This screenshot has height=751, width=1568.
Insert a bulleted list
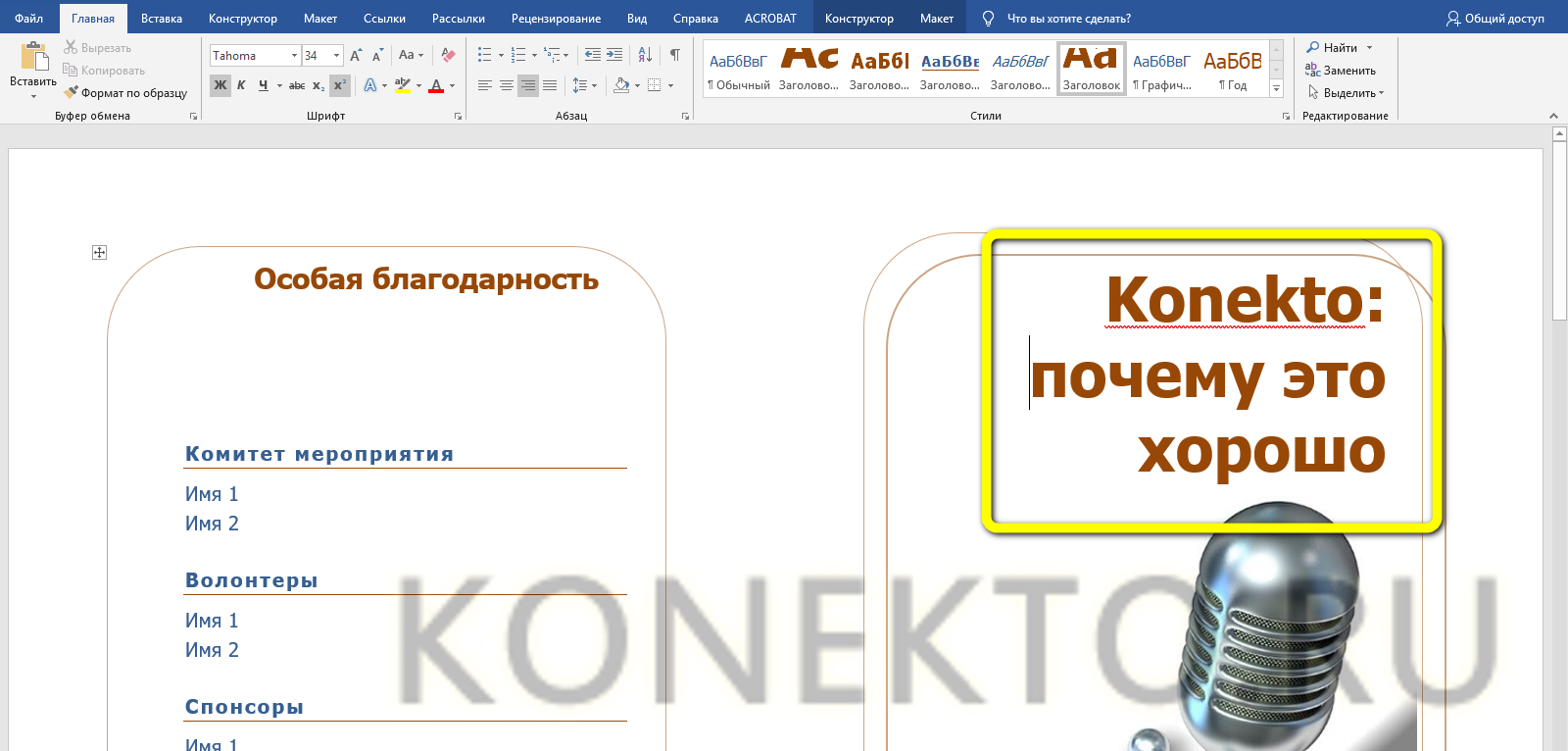click(x=484, y=55)
